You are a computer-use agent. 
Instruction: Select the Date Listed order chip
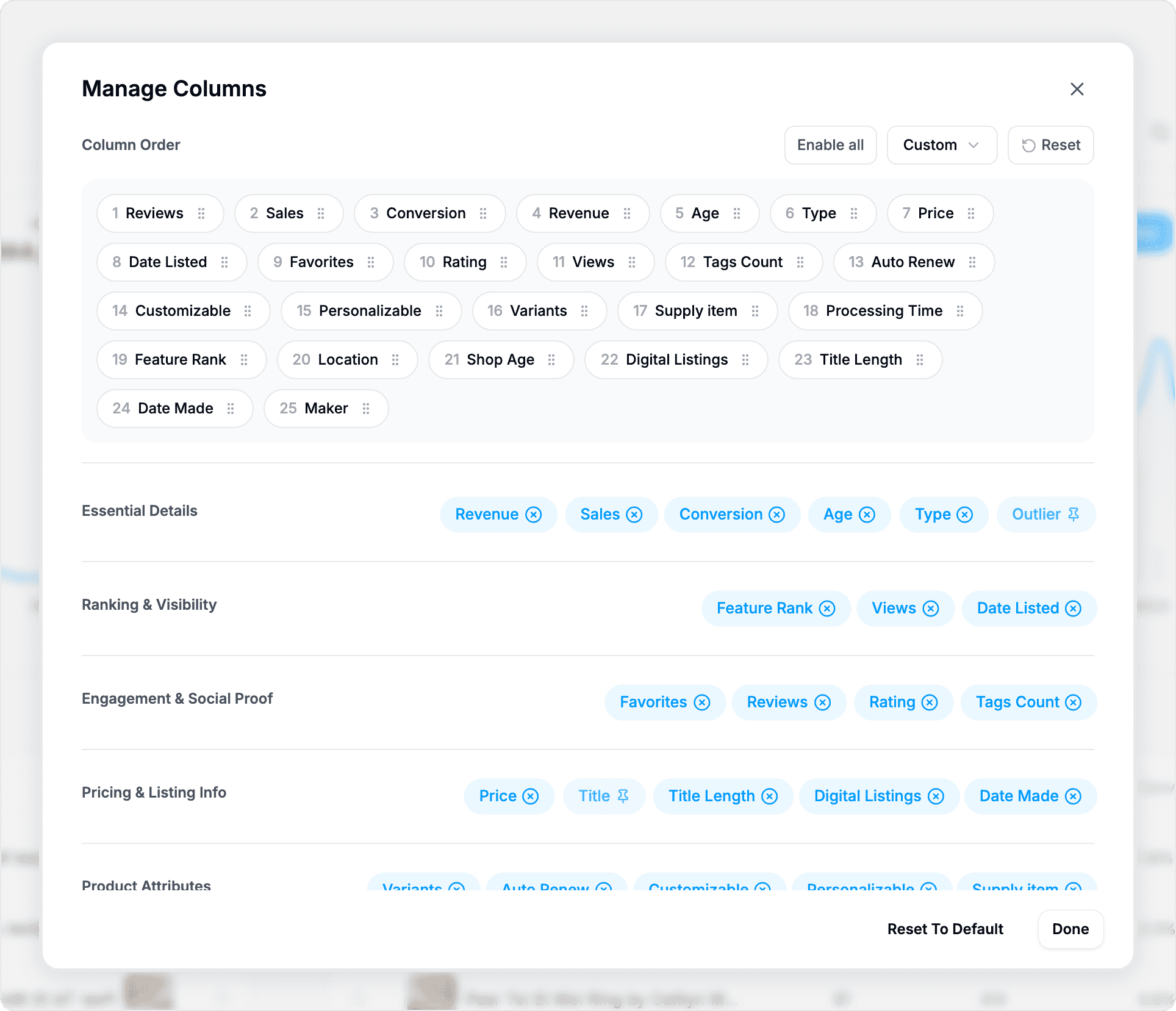pyautogui.click(x=171, y=262)
